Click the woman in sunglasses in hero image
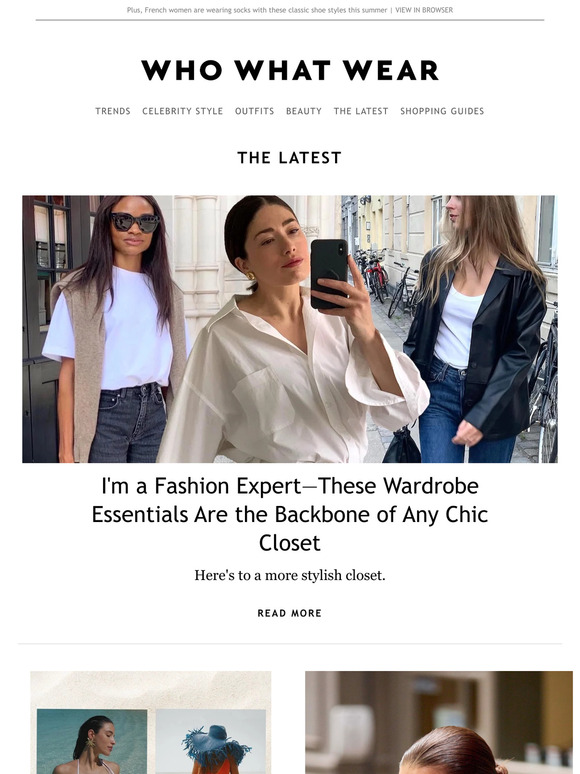 click(x=116, y=329)
